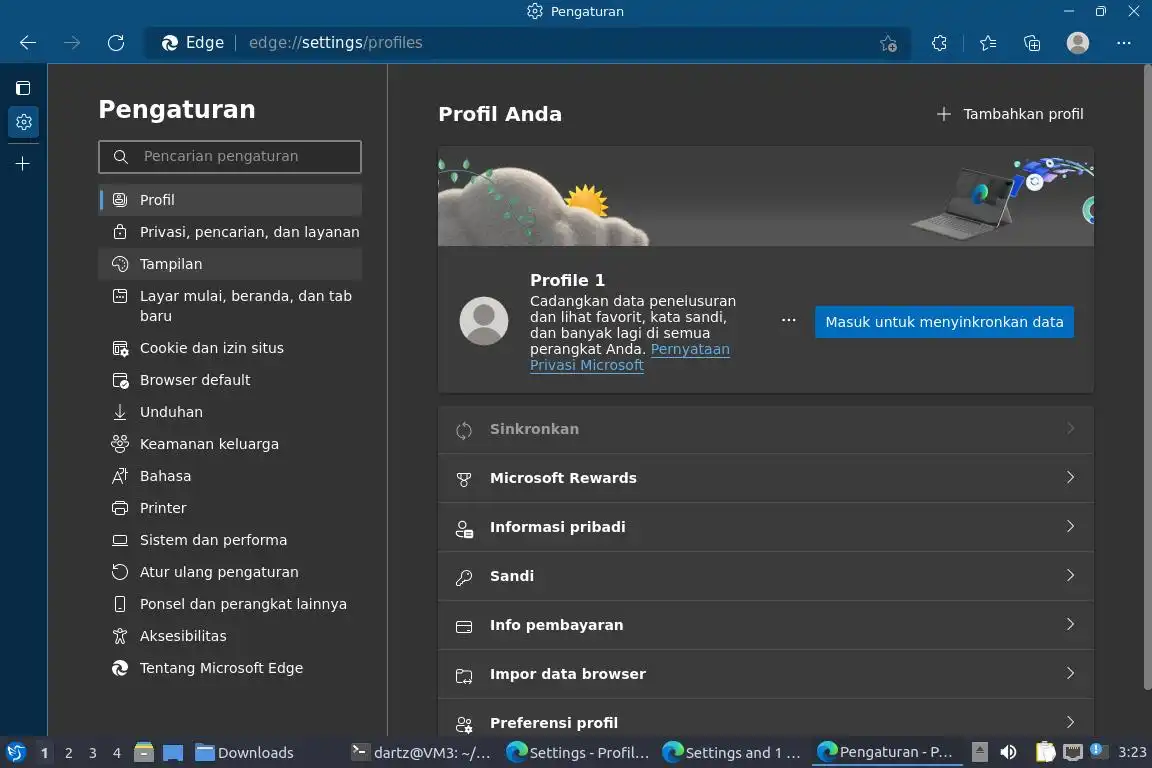Click the forward navigation arrow

(72, 43)
